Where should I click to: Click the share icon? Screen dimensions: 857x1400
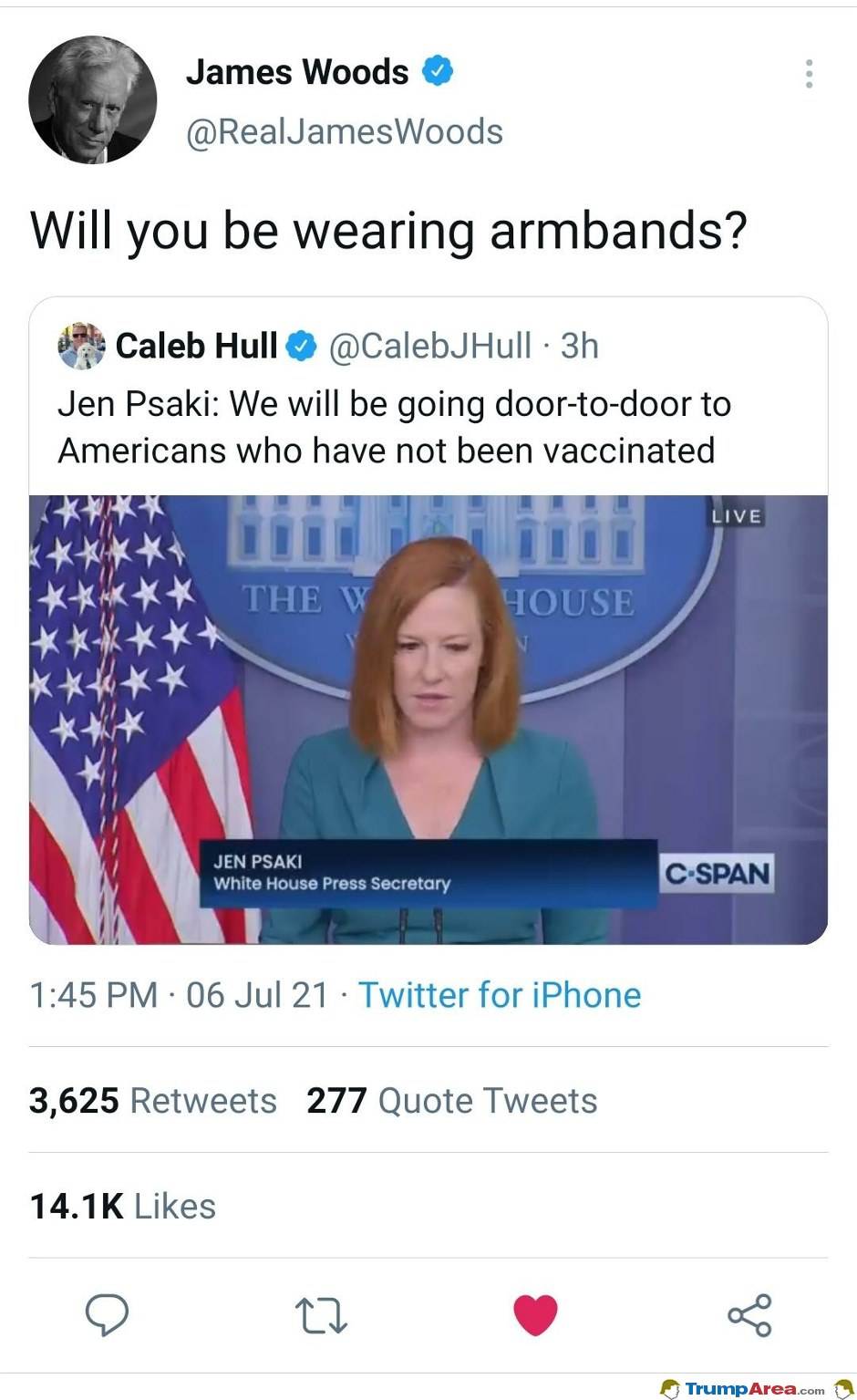click(x=749, y=1315)
